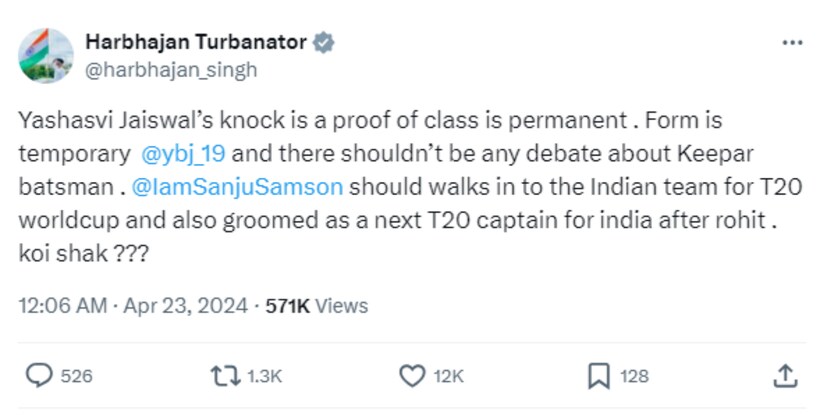The height and width of the screenshot is (417, 827).
Task: Click the share upload icon
Action: [x=786, y=375]
